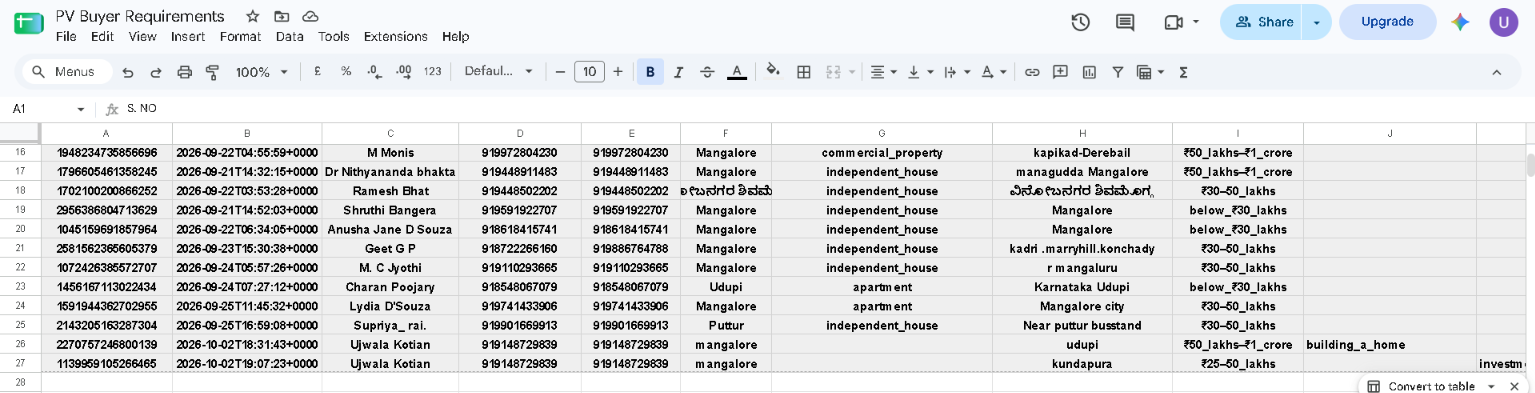Format as percent using % icon
1535x393 pixels.
click(x=346, y=72)
